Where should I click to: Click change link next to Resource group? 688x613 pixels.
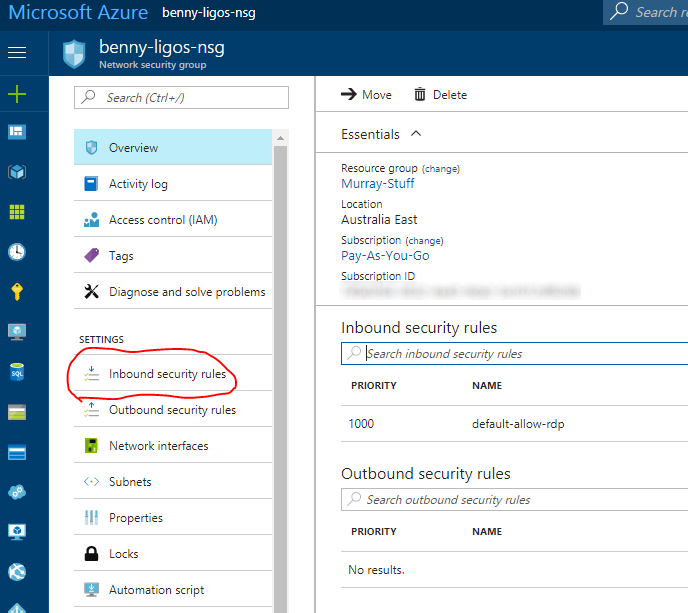(x=441, y=168)
